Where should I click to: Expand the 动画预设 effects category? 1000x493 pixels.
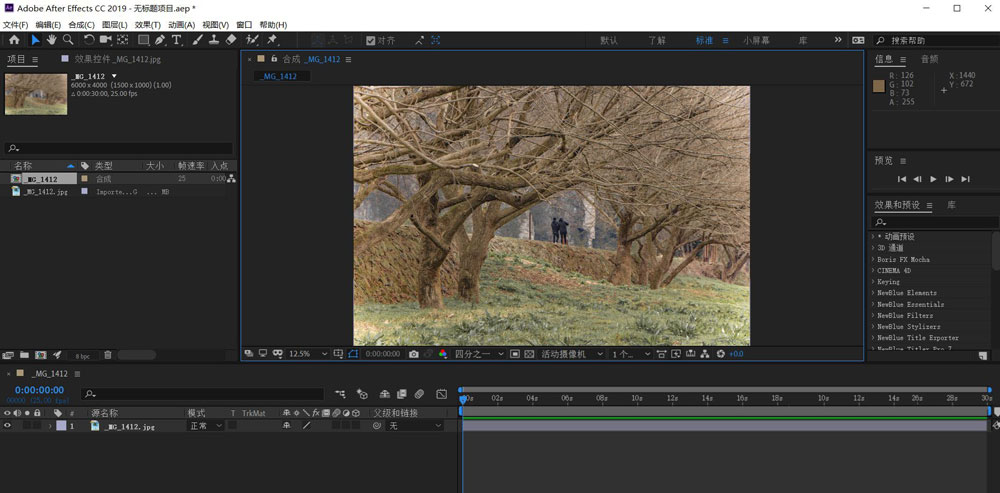(x=873, y=237)
